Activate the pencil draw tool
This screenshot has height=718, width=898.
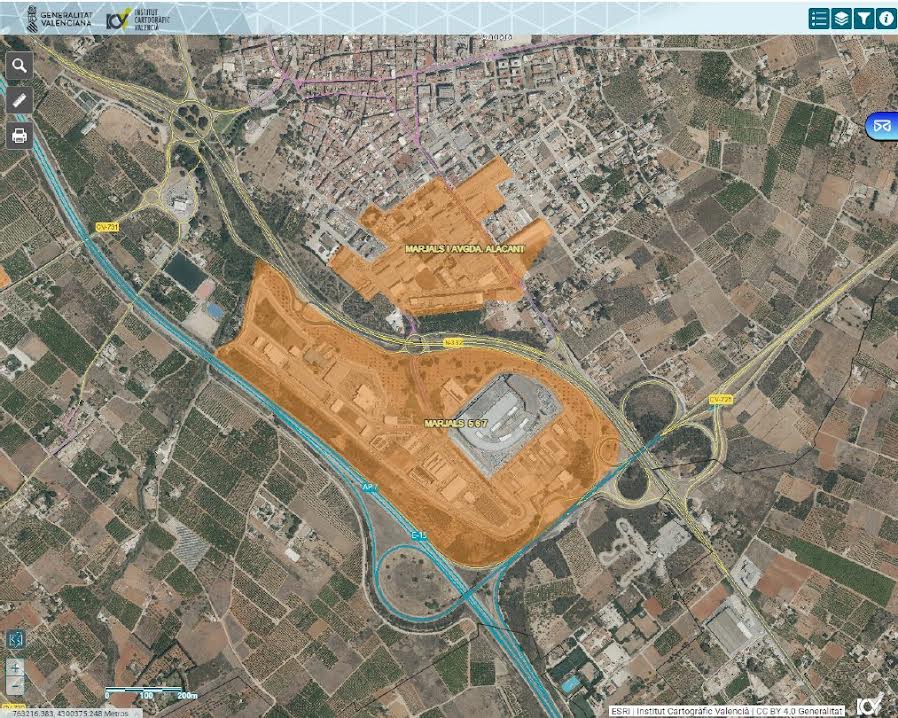pyautogui.click(x=20, y=101)
